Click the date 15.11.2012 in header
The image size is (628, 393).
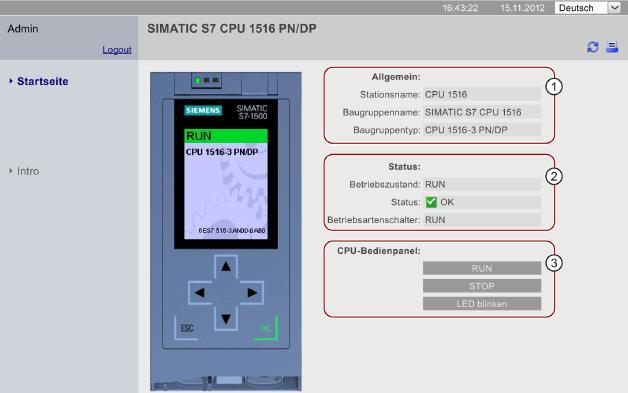pyautogui.click(x=522, y=8)
